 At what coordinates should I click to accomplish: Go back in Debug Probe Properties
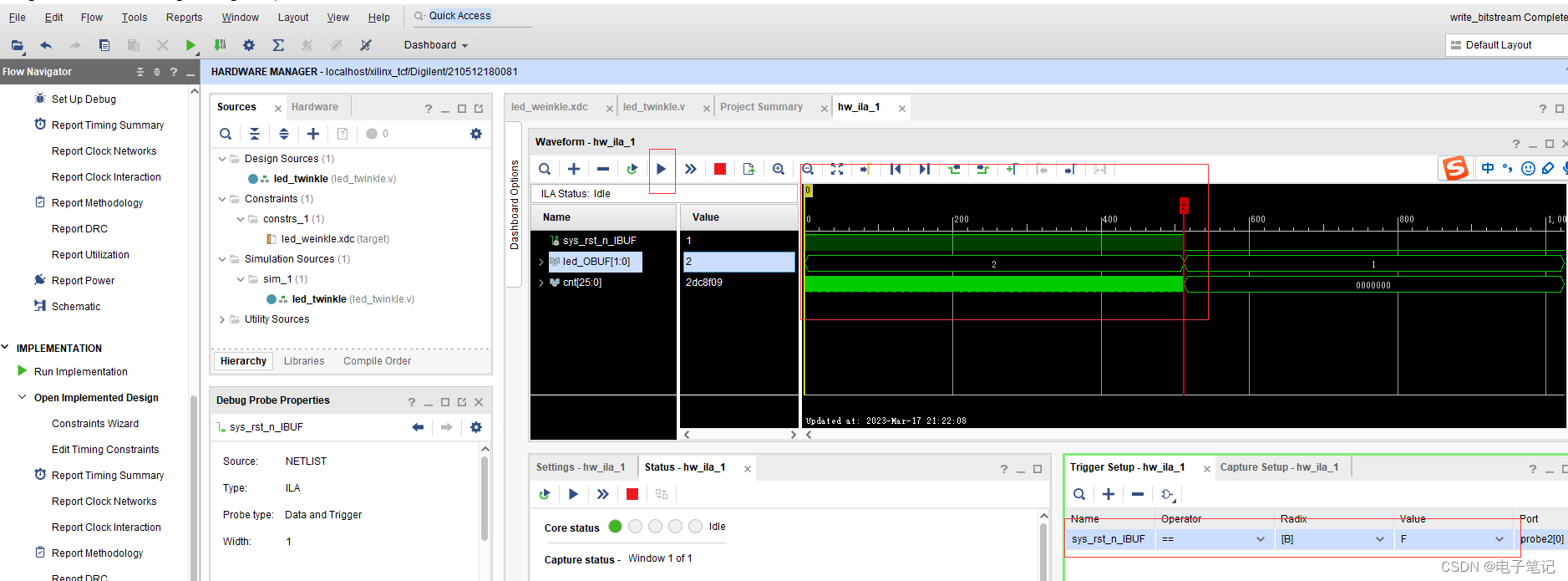click(418, 427)
